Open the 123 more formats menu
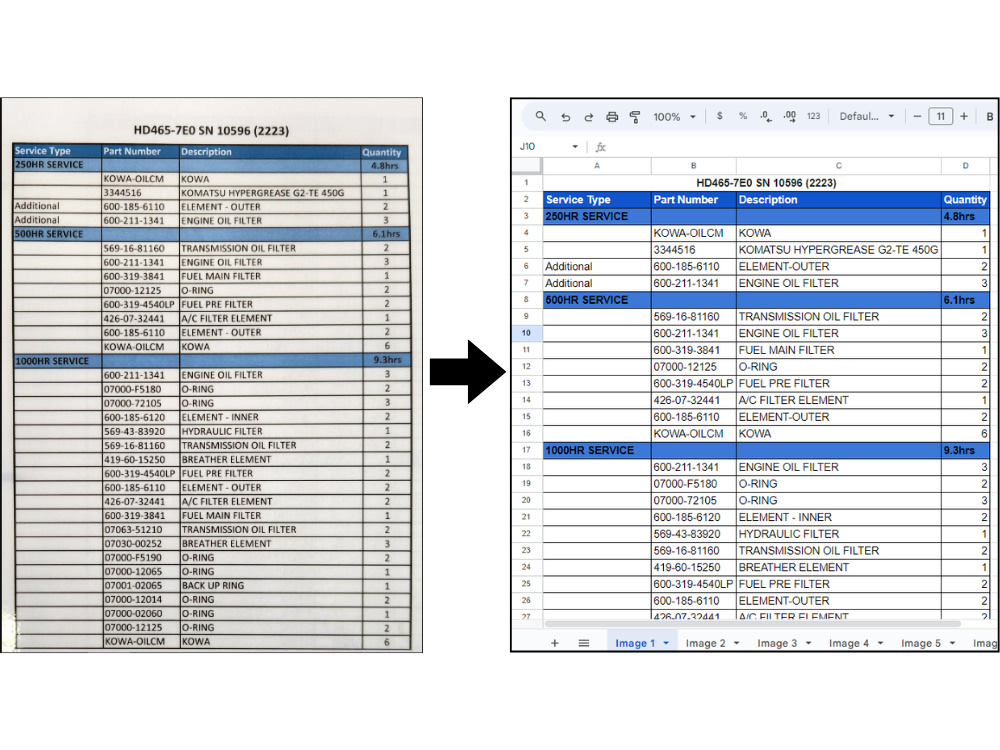The height and width of the screenshot is (750, 1000). tap(813, 116)
